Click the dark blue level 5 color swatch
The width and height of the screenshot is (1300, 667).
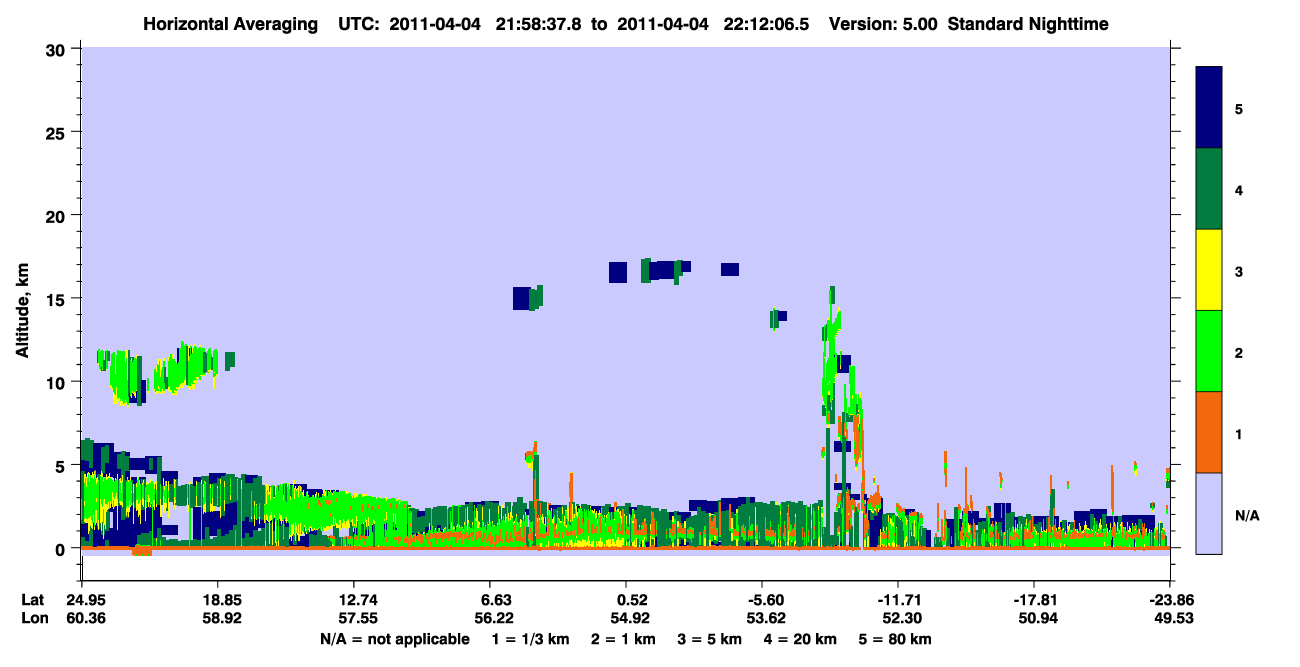[x=1209, y=108]
